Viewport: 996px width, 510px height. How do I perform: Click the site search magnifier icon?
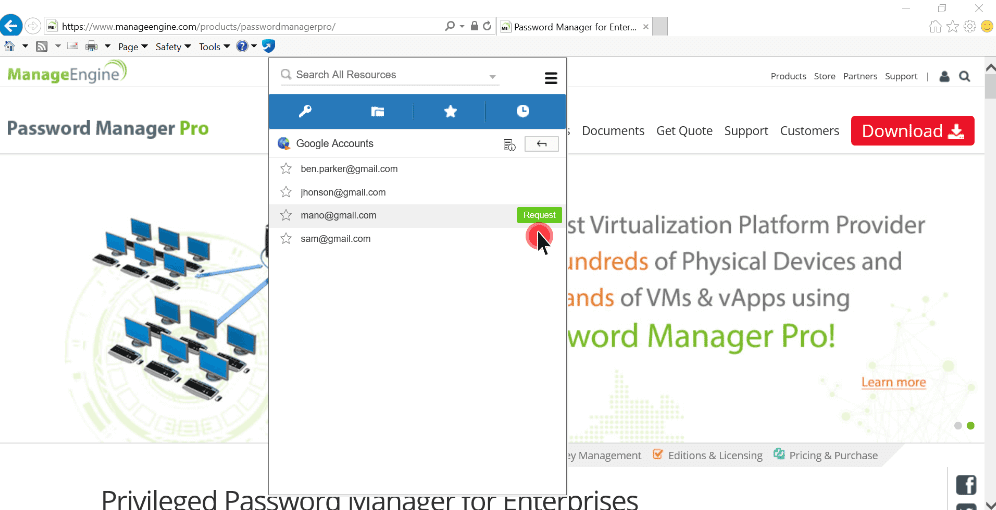click(x=964, y=76)
